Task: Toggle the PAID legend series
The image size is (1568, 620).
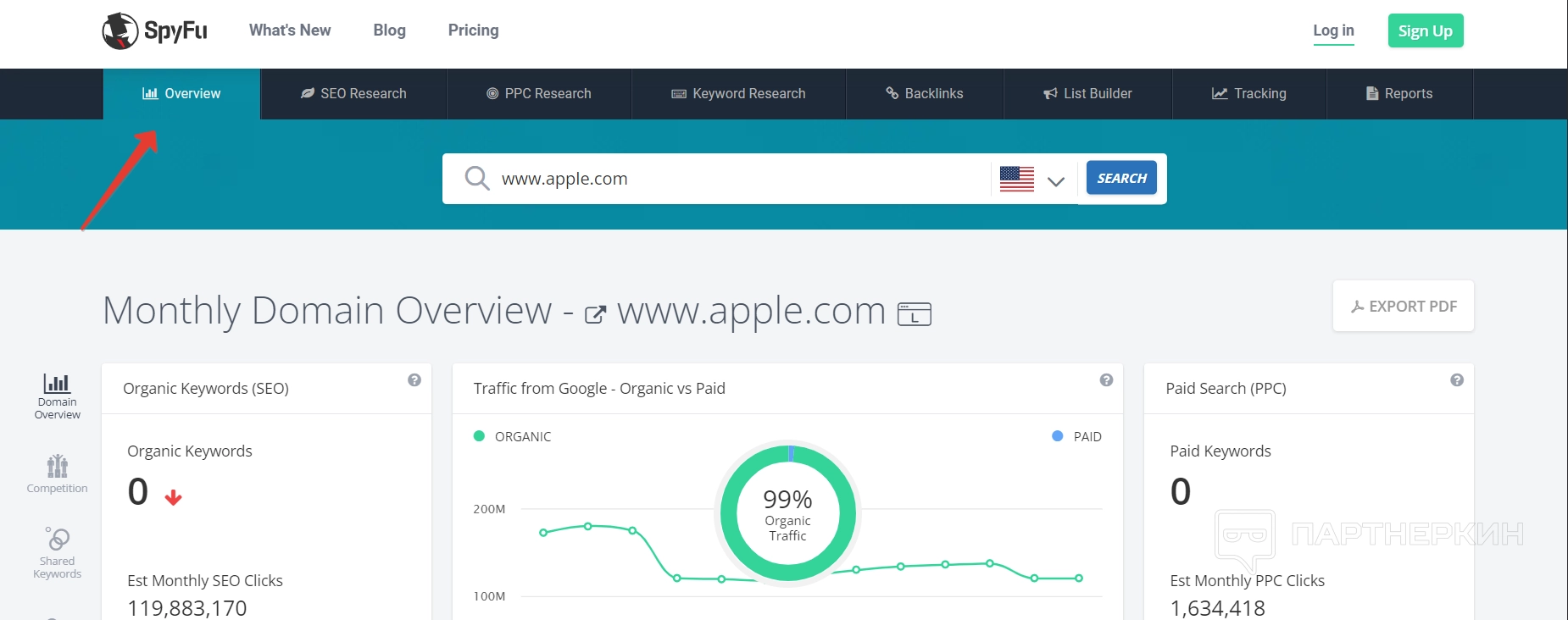Action: (x=1077, y=436)
